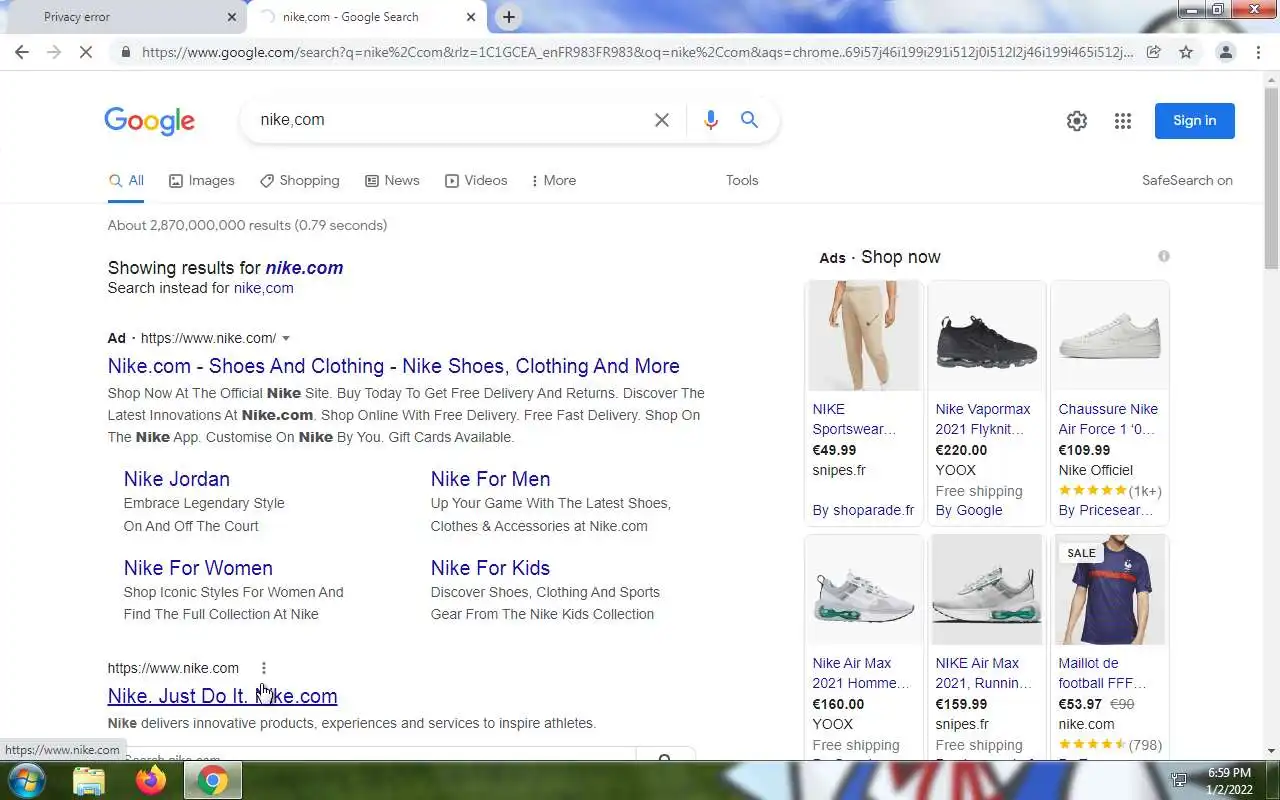
Task: Click NIKE Air Max 2021 Running image
Action: click(x=986, y=589)
